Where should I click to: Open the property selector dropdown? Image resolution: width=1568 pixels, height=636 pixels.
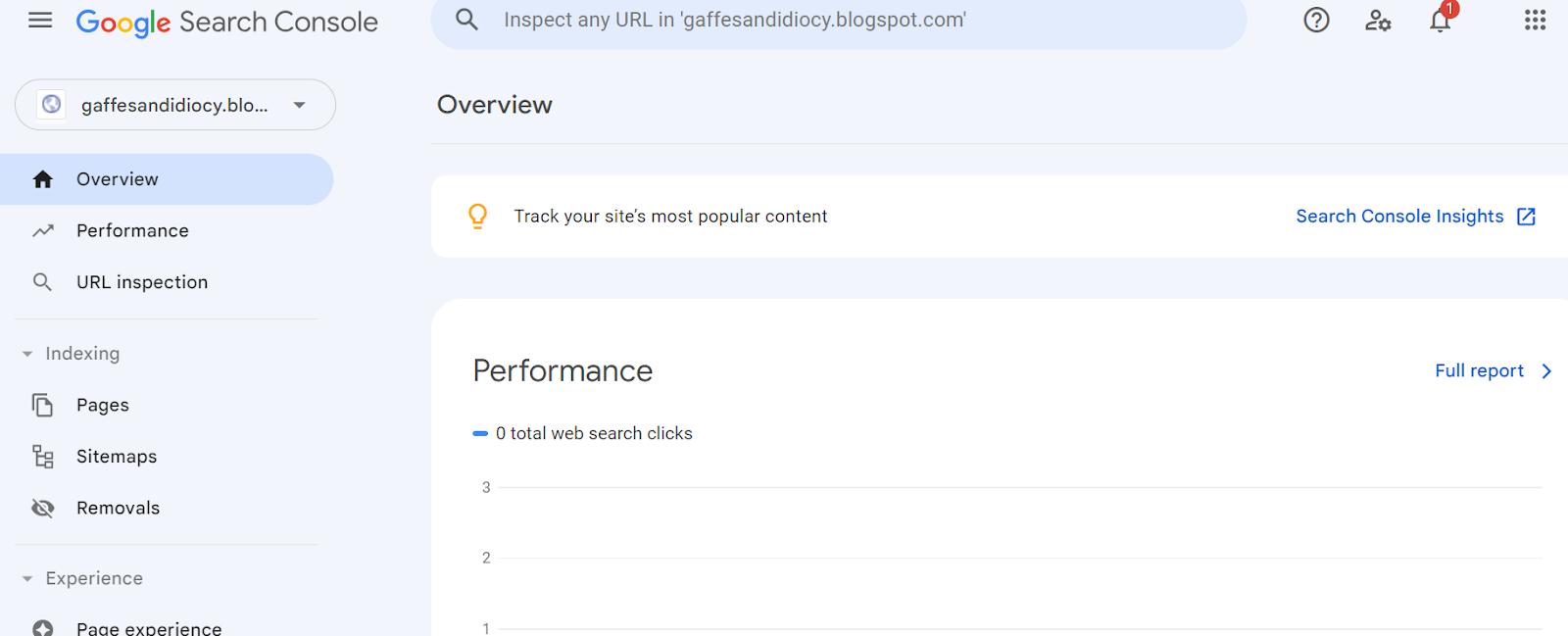pos(175,105)
